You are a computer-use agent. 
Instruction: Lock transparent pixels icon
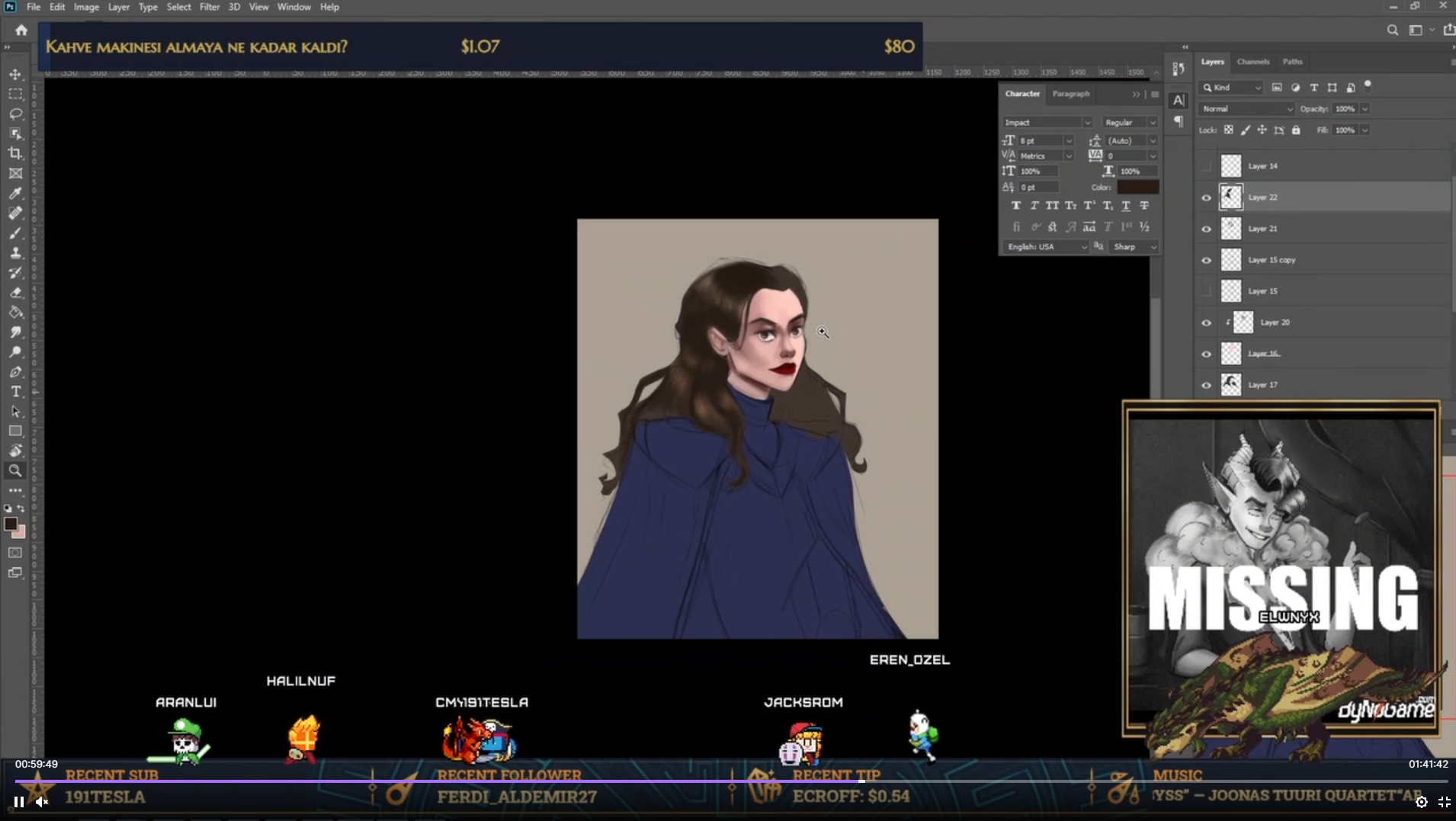(1228, 130)
